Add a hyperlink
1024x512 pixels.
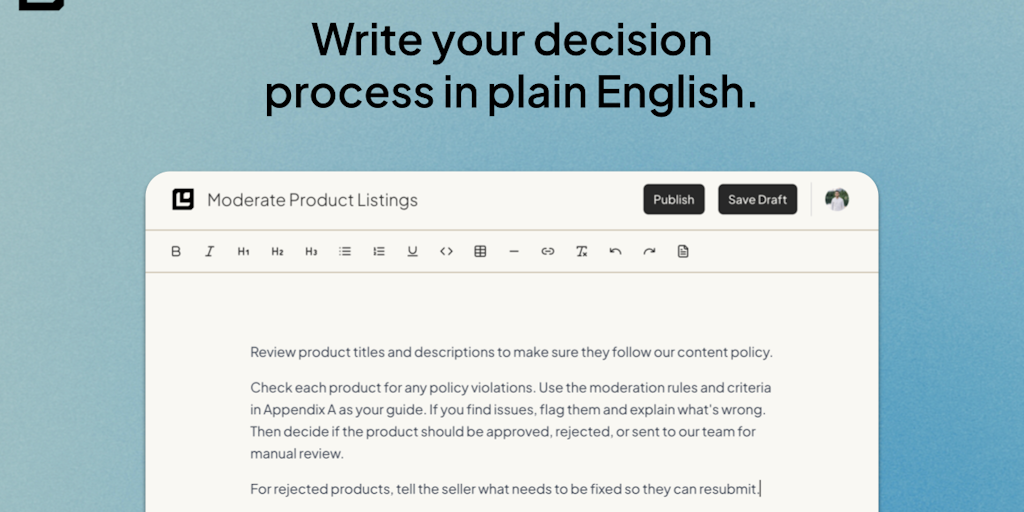pyautogui.click(x=548, y=251)
